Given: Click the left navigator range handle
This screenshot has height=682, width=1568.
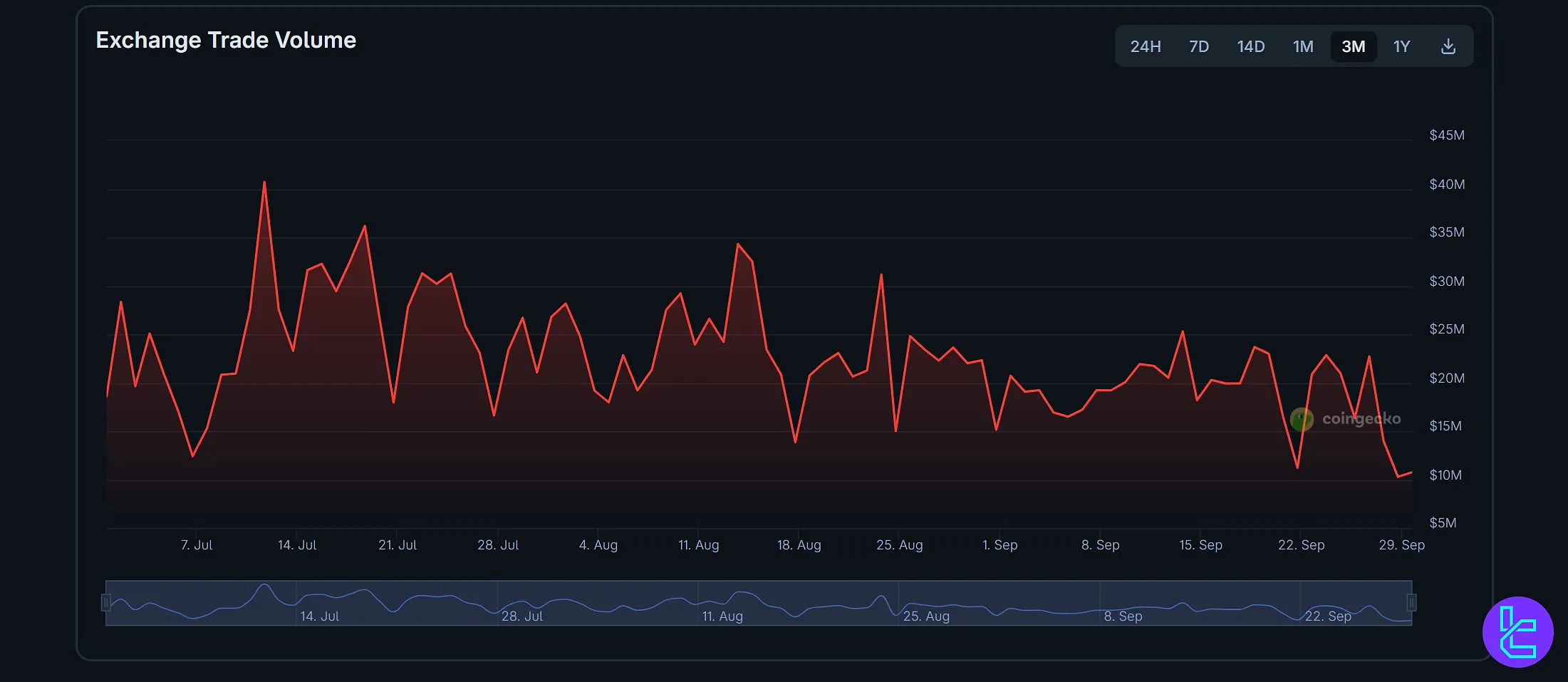Looking at the screenshot, I should [106, 603].
